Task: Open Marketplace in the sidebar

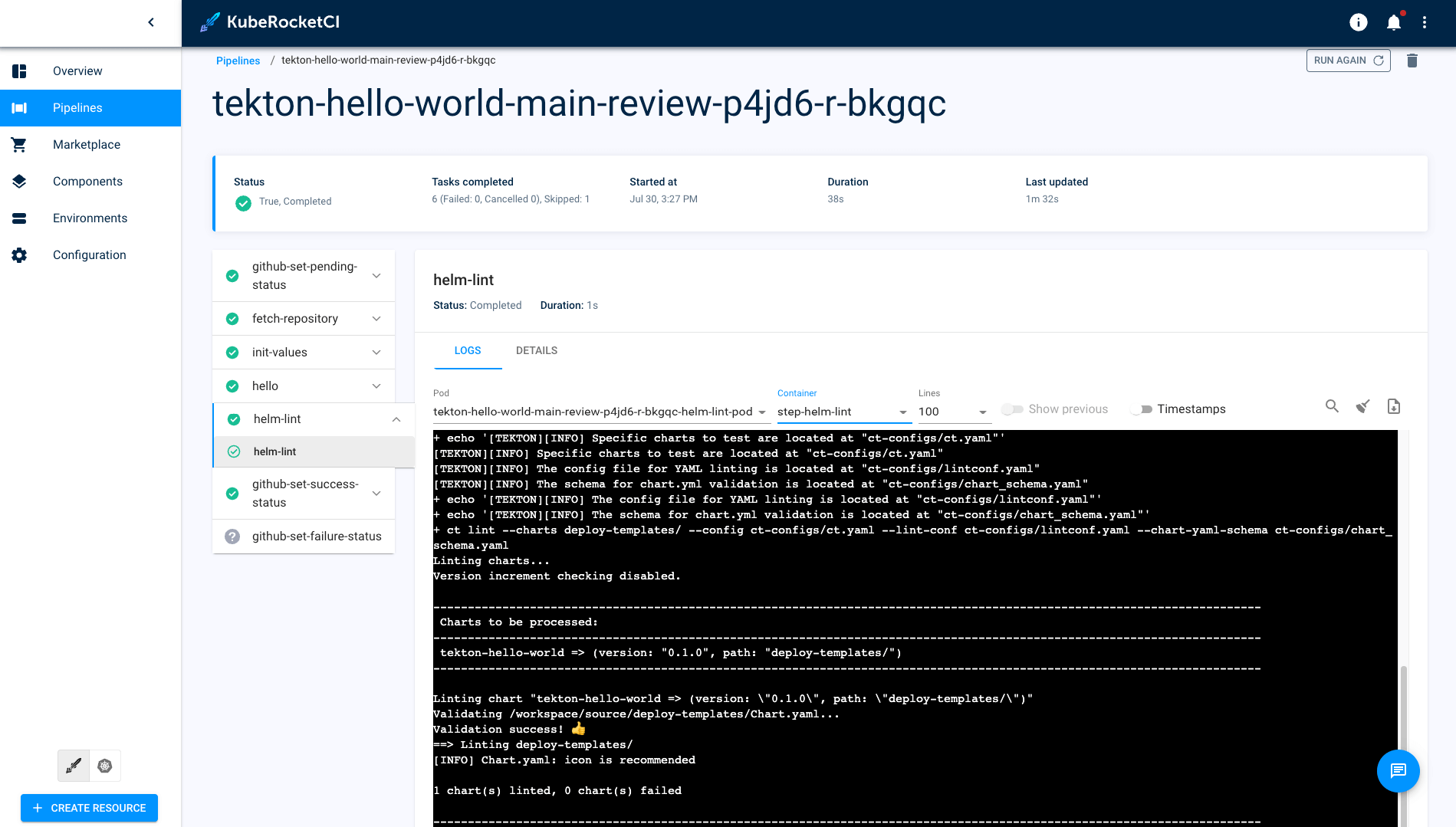Action: (x=87, y=145)
